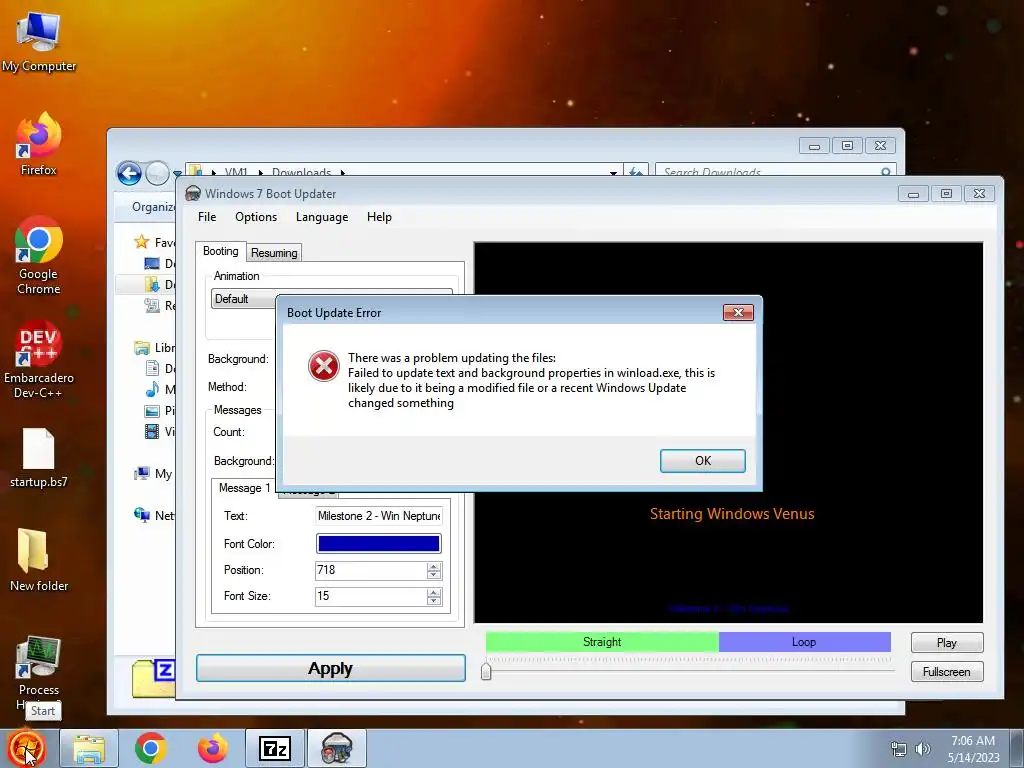The image size is (1024, 768).
Task: Click the Music note icon in Explorer sidebar
Action: (152, 390)
